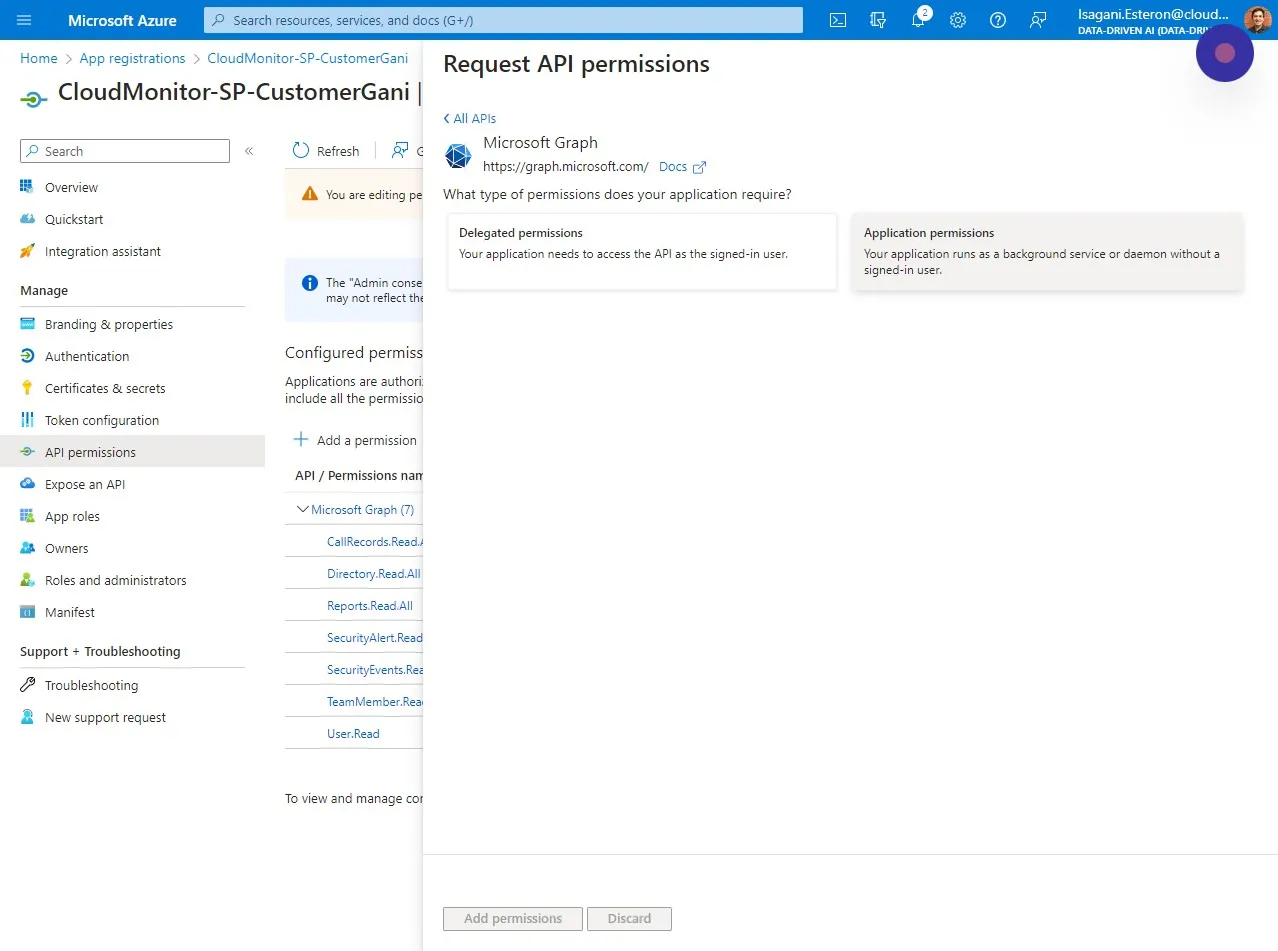Open Directories and subscriptions filter icon
Viewport: 1278px width, 951px height.
[x=878, y=20]
